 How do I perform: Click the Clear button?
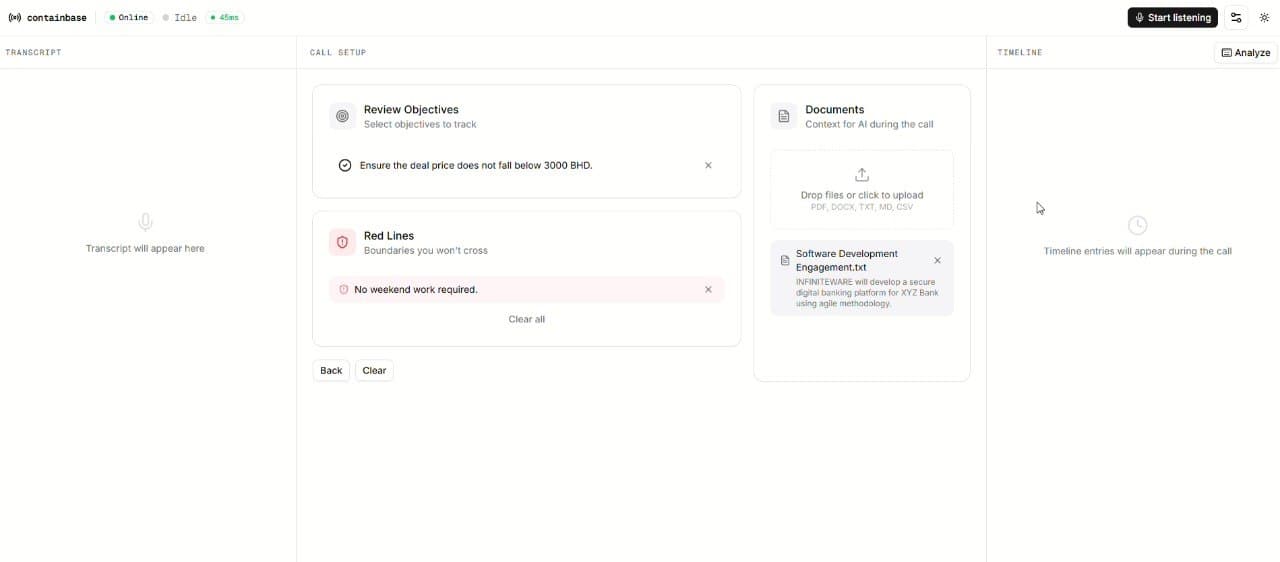coord(374,370)
